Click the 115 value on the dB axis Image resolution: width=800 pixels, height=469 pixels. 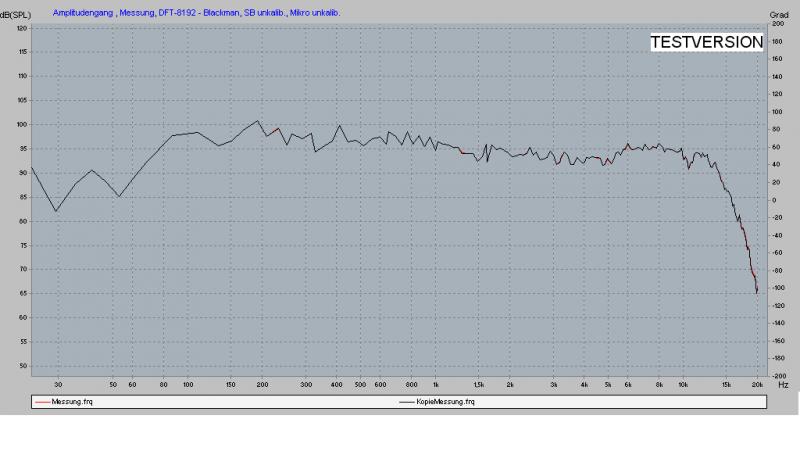(x=22, y=52)
